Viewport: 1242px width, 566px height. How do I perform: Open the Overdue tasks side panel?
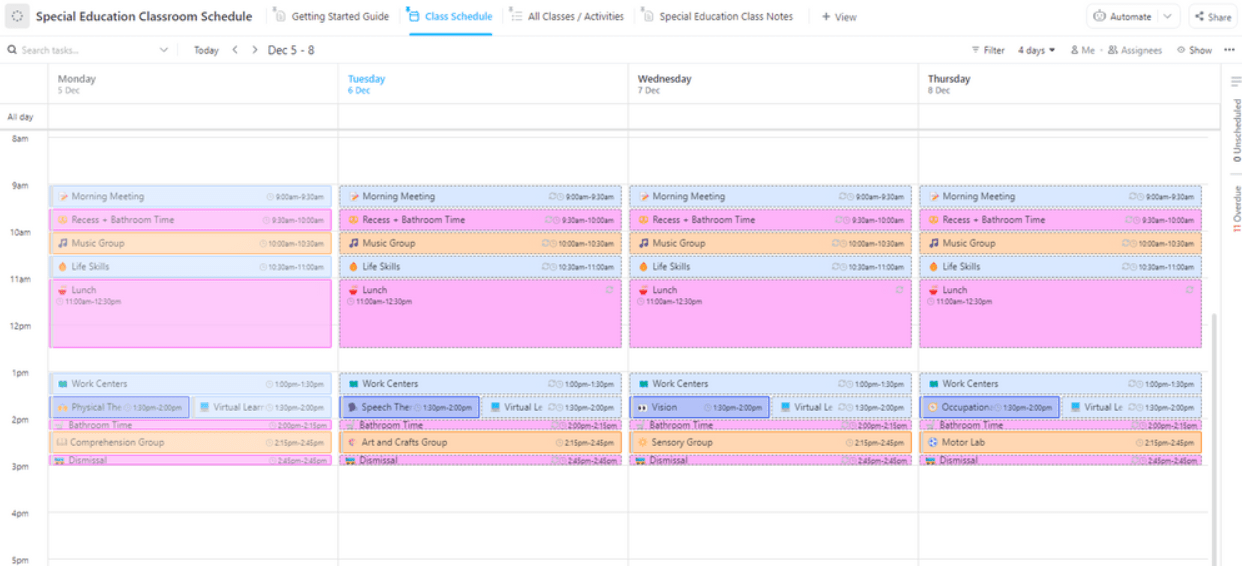point(1236,209)
